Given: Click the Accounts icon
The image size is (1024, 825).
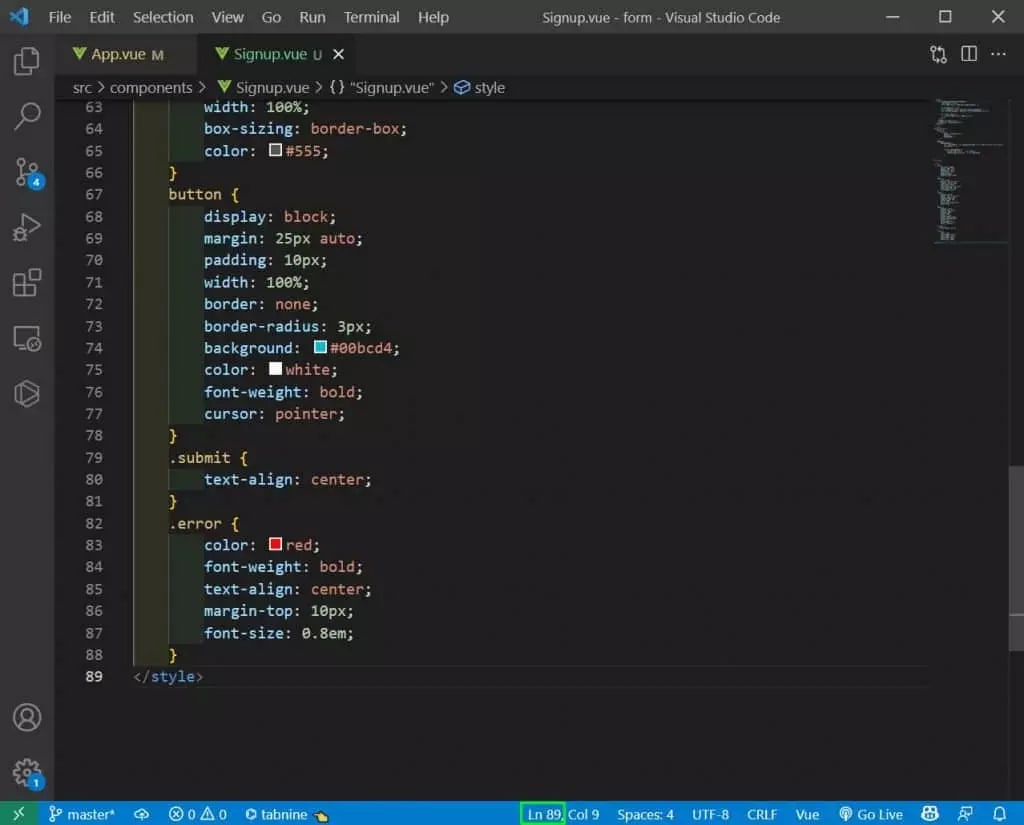Looking at the screenshot, I should point(27,718).
